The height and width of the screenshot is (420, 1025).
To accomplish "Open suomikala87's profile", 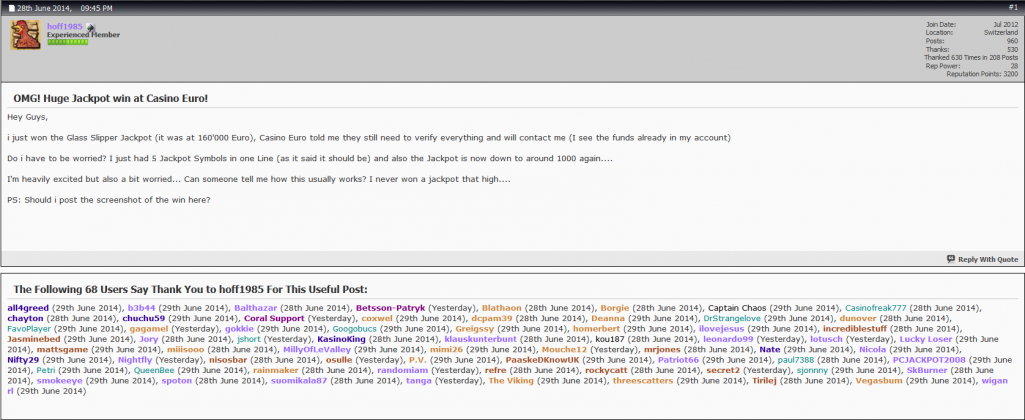I will (x=299, y=381).
